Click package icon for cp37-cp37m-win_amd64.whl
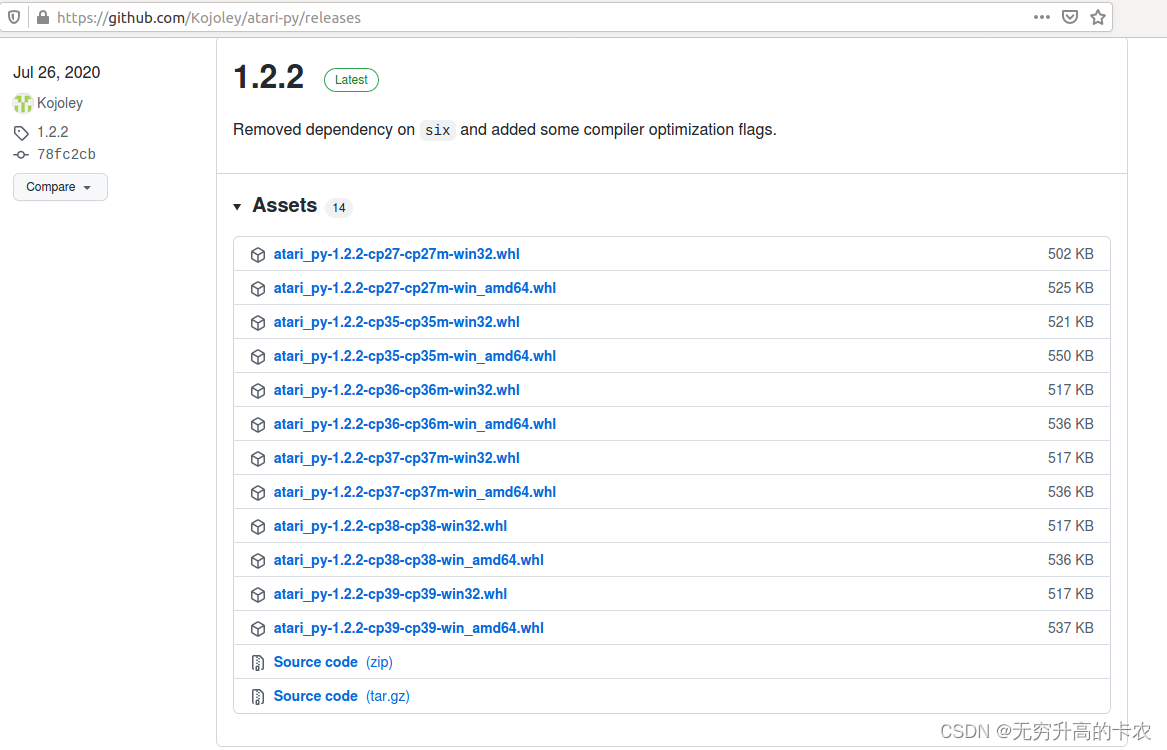Image resolution: width=1167 pixels, height=750 pixels. [258, 493]
